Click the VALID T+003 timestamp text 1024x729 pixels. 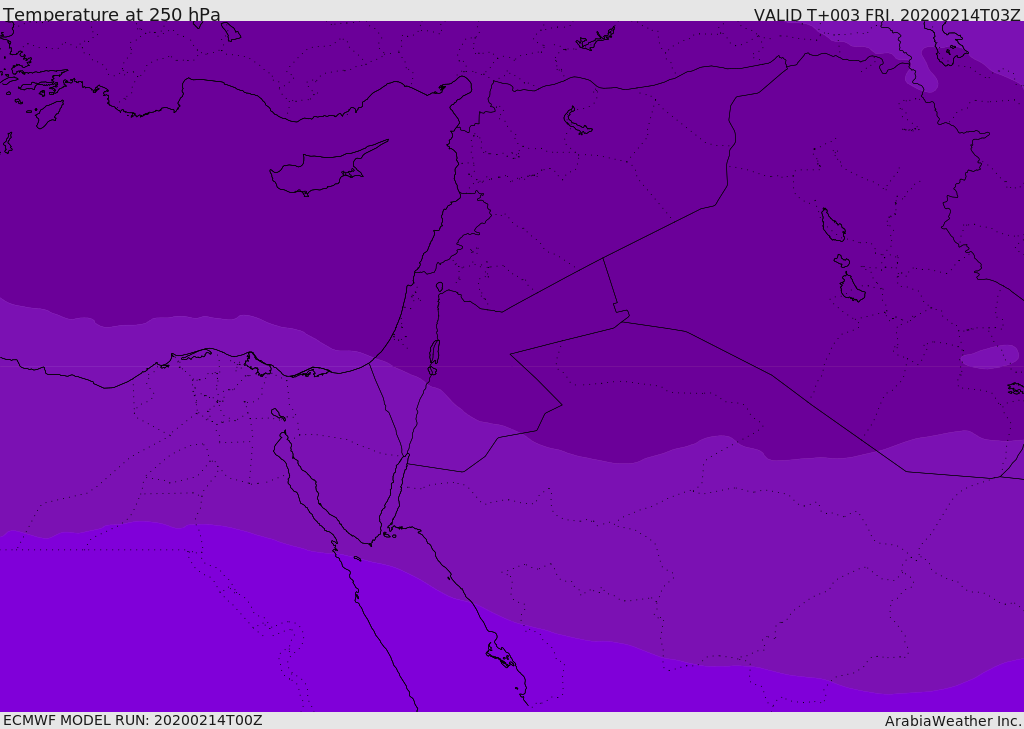[x=886, y=15]
